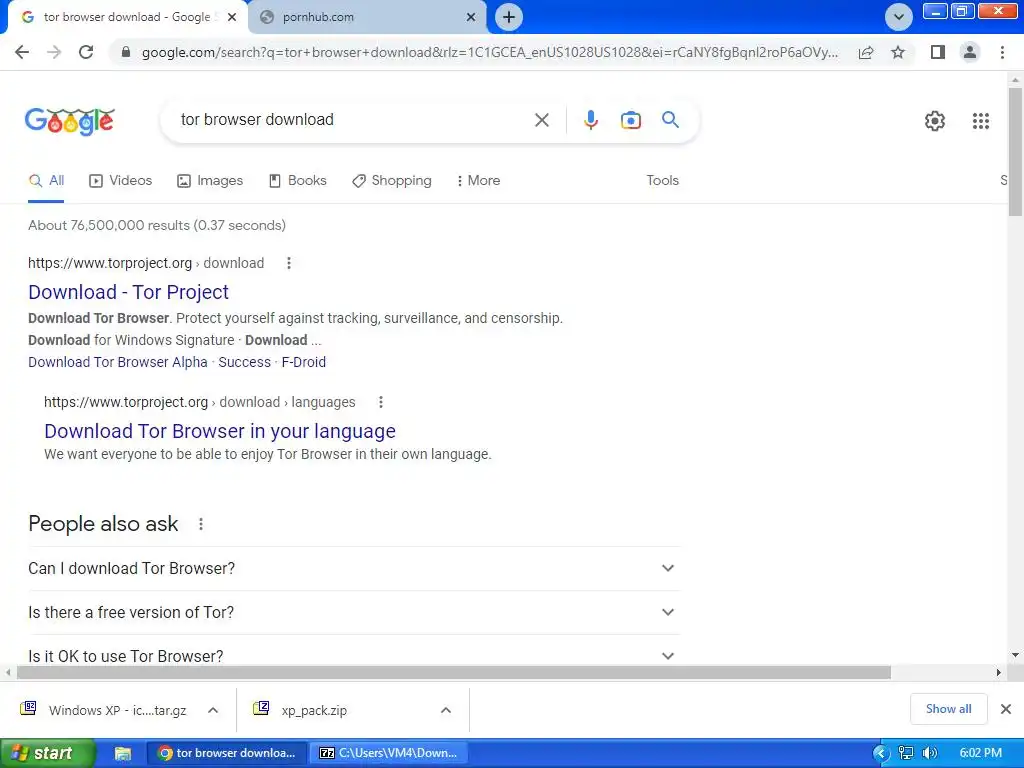Image resolution: width=1024 pixels, height=768 pixels.
Task: Open Chrome three-dot menu
Action: (1002, 52)
